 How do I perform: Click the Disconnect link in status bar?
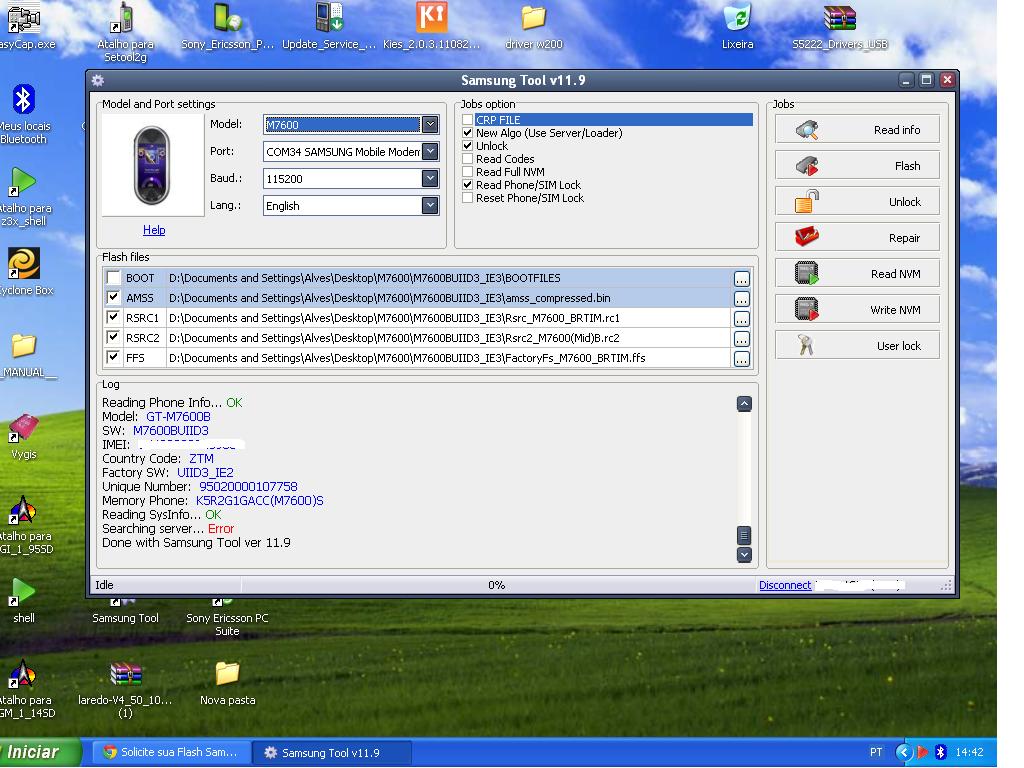tap(784, 586)
